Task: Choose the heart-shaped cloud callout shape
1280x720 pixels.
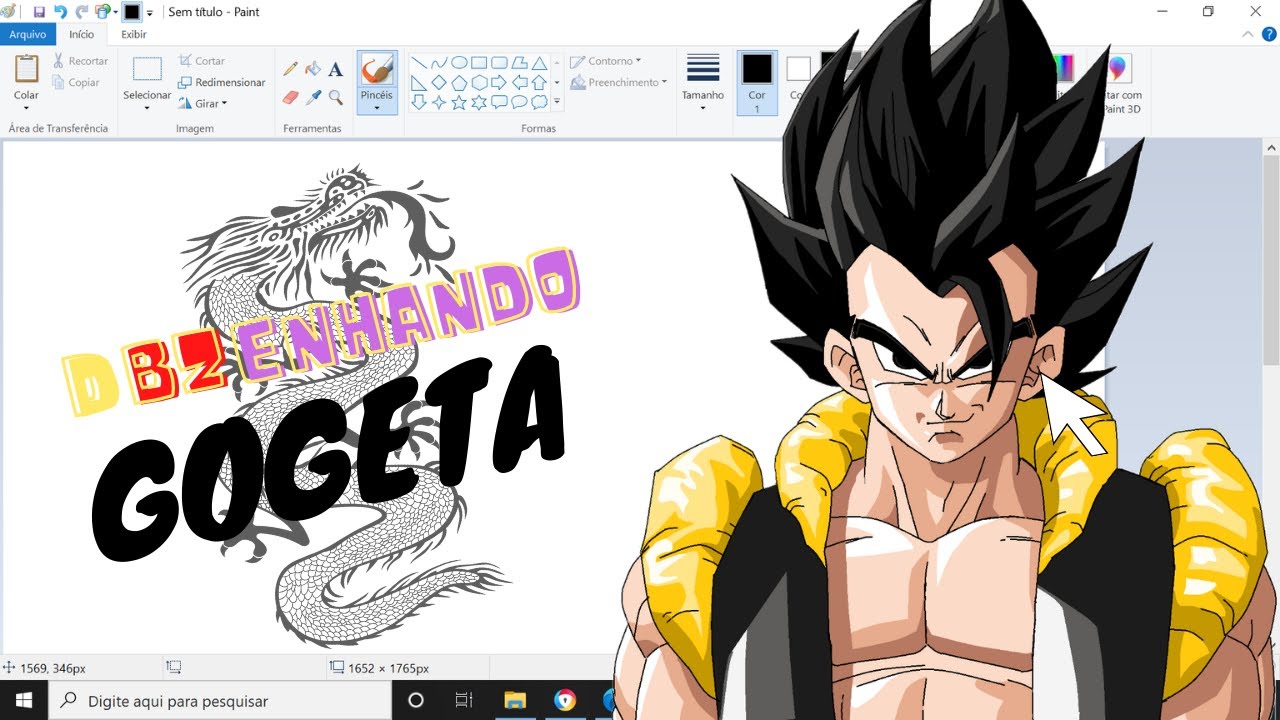Action: (x=539, y=102)
